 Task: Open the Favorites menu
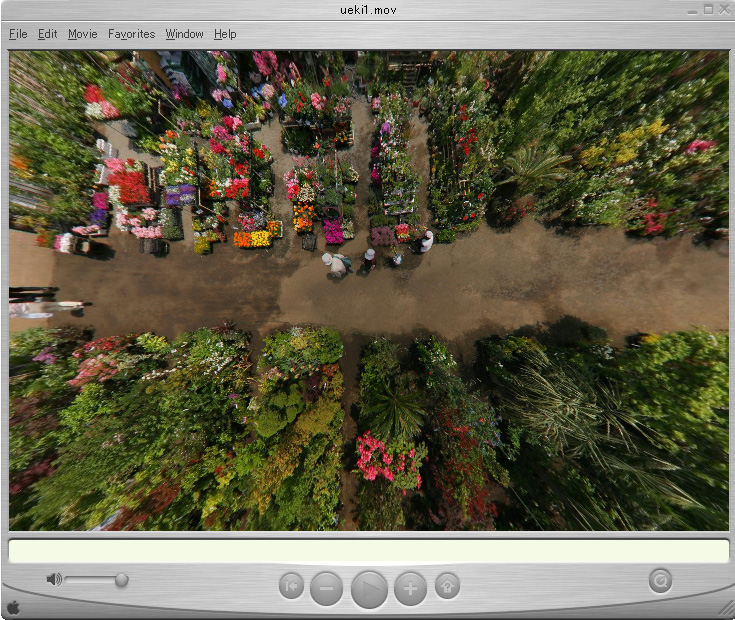[131, 34]
